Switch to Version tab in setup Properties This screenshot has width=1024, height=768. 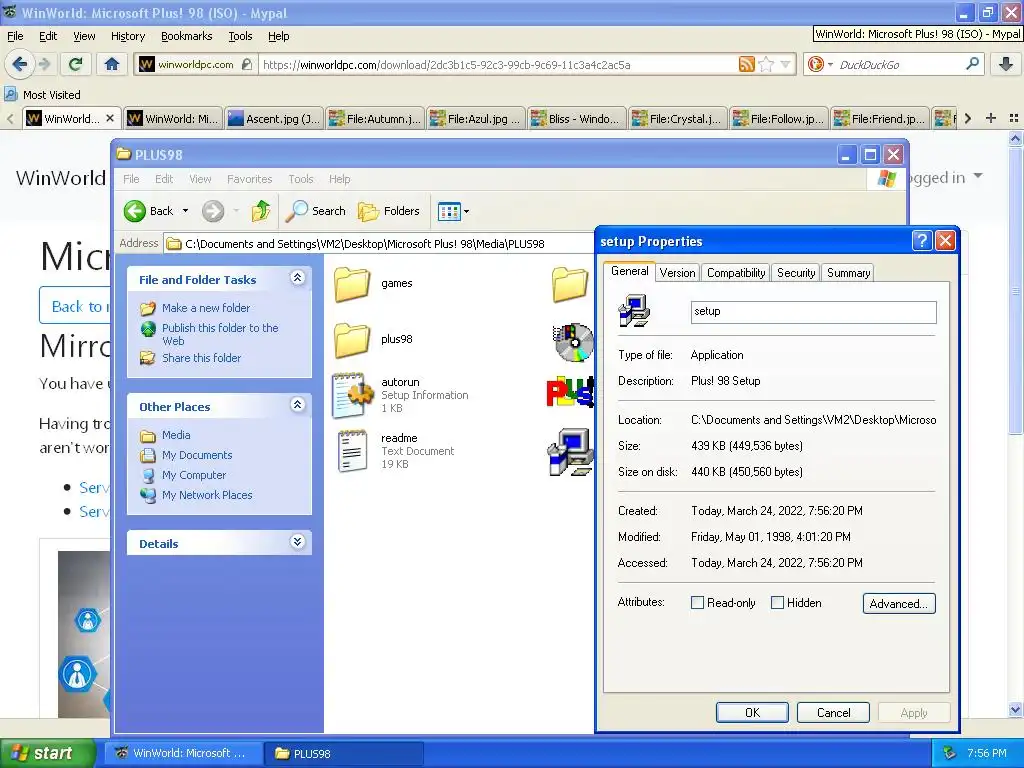pyautogui.click(x=677, y=273)
